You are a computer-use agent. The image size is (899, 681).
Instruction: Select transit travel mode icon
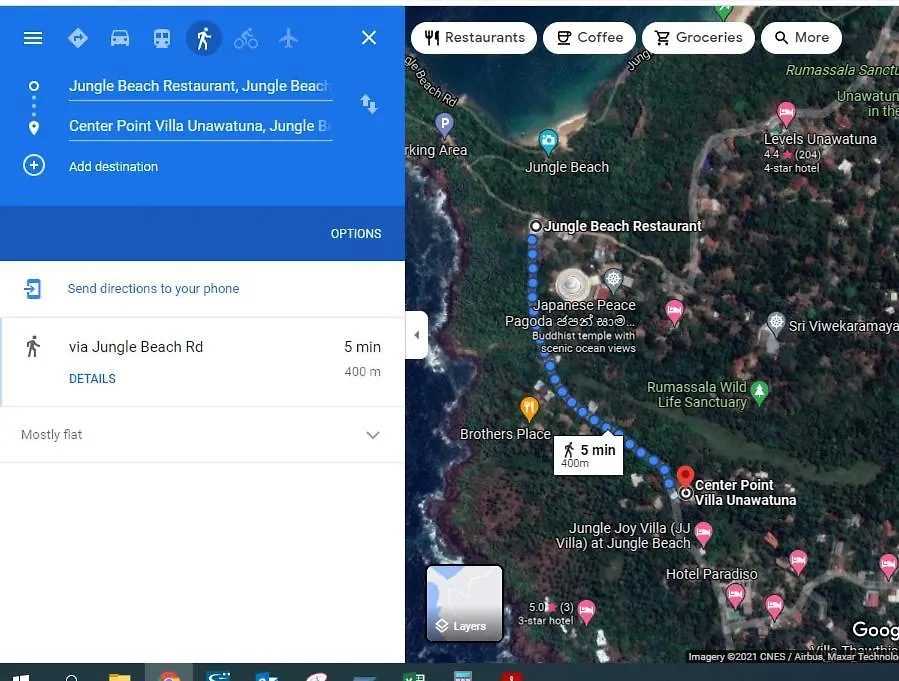point(162,38)
